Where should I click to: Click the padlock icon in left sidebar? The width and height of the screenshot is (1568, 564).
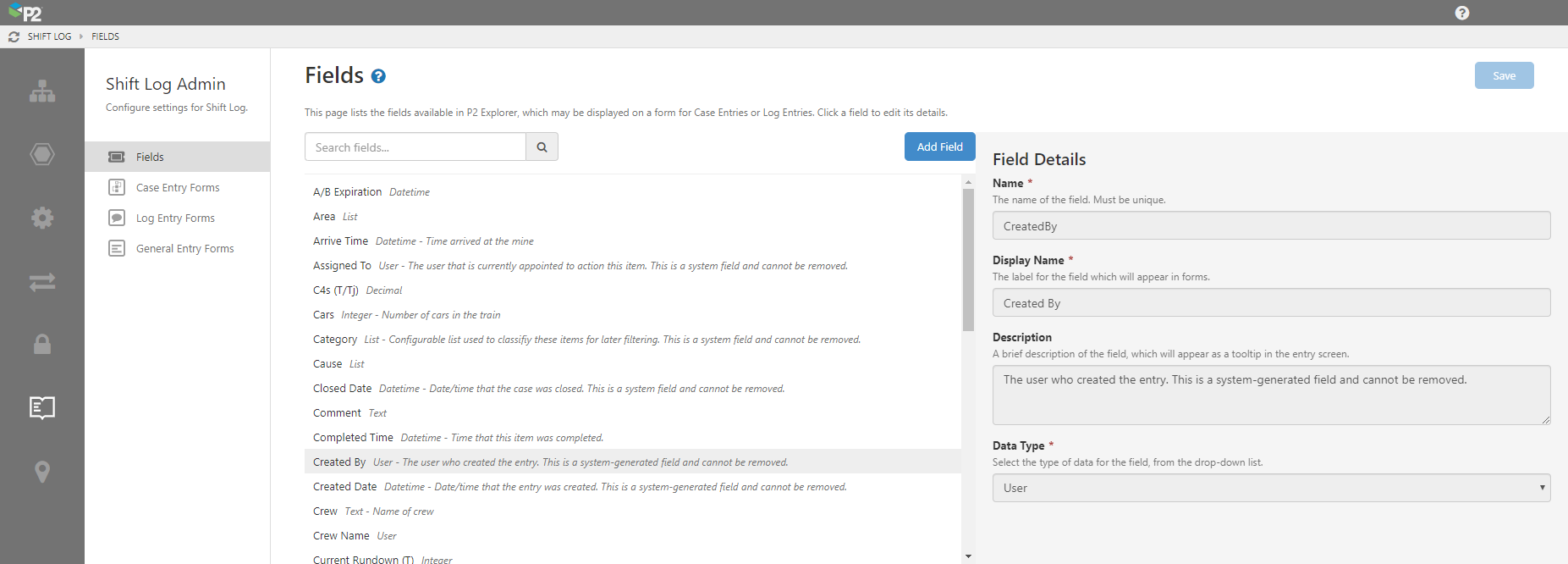coord(42,344)
